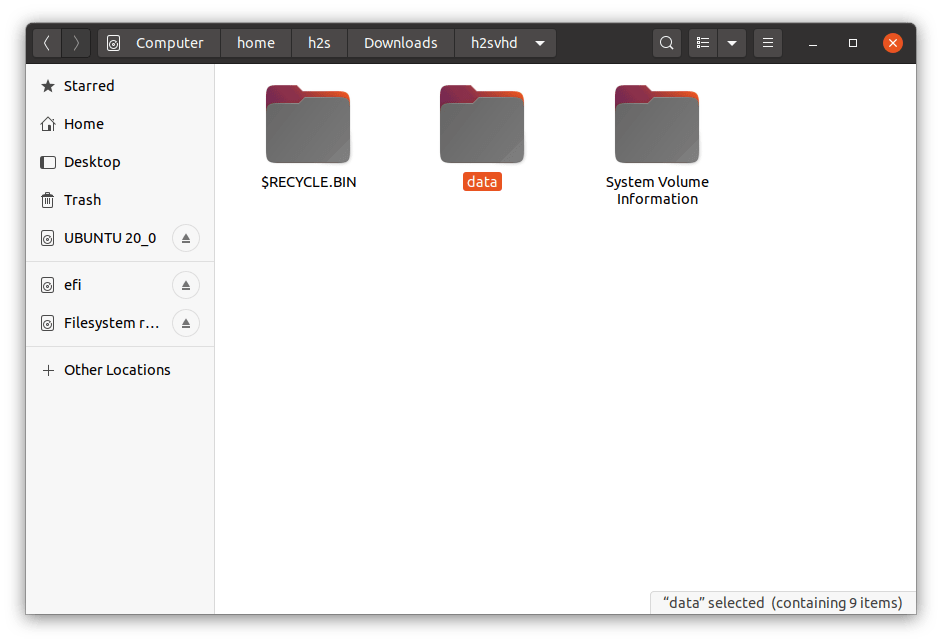Open the selected data folder
Viewport: 942px width, 643px height.
tap(482, 124)
